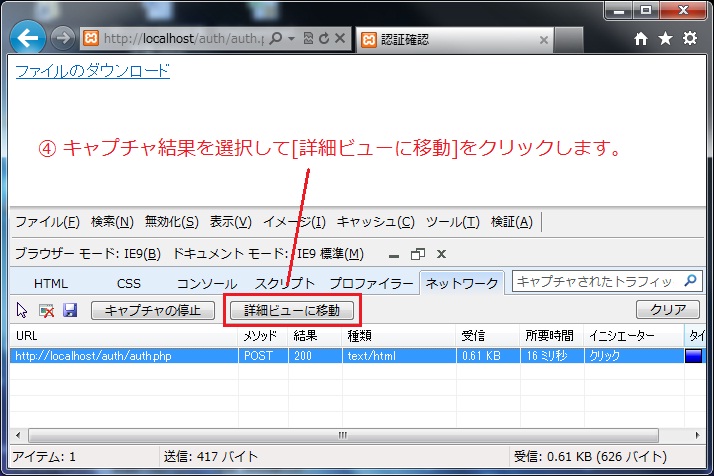Image resolution: width=714 pixels, height=476 pixels.
Task: Click the search magnifier in address bar
Action: 275,38
